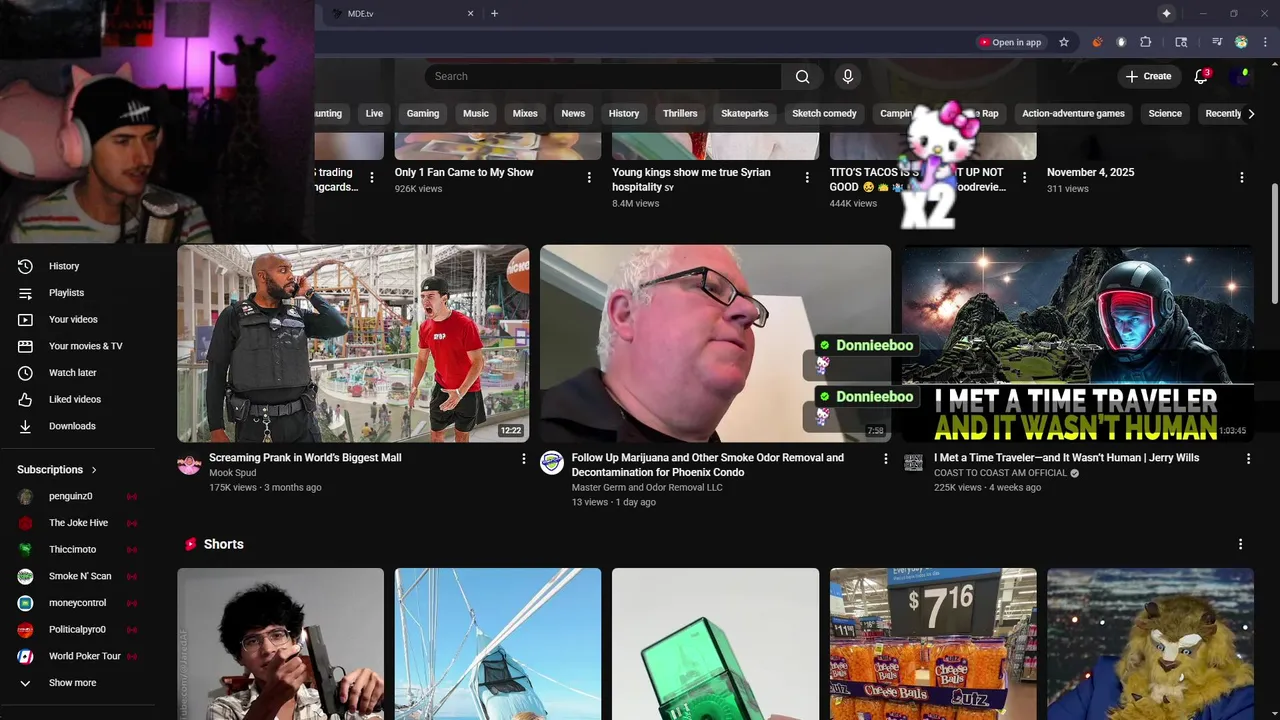
Task: Select the Action-adventure games chip
Action: click(1073, 114)
